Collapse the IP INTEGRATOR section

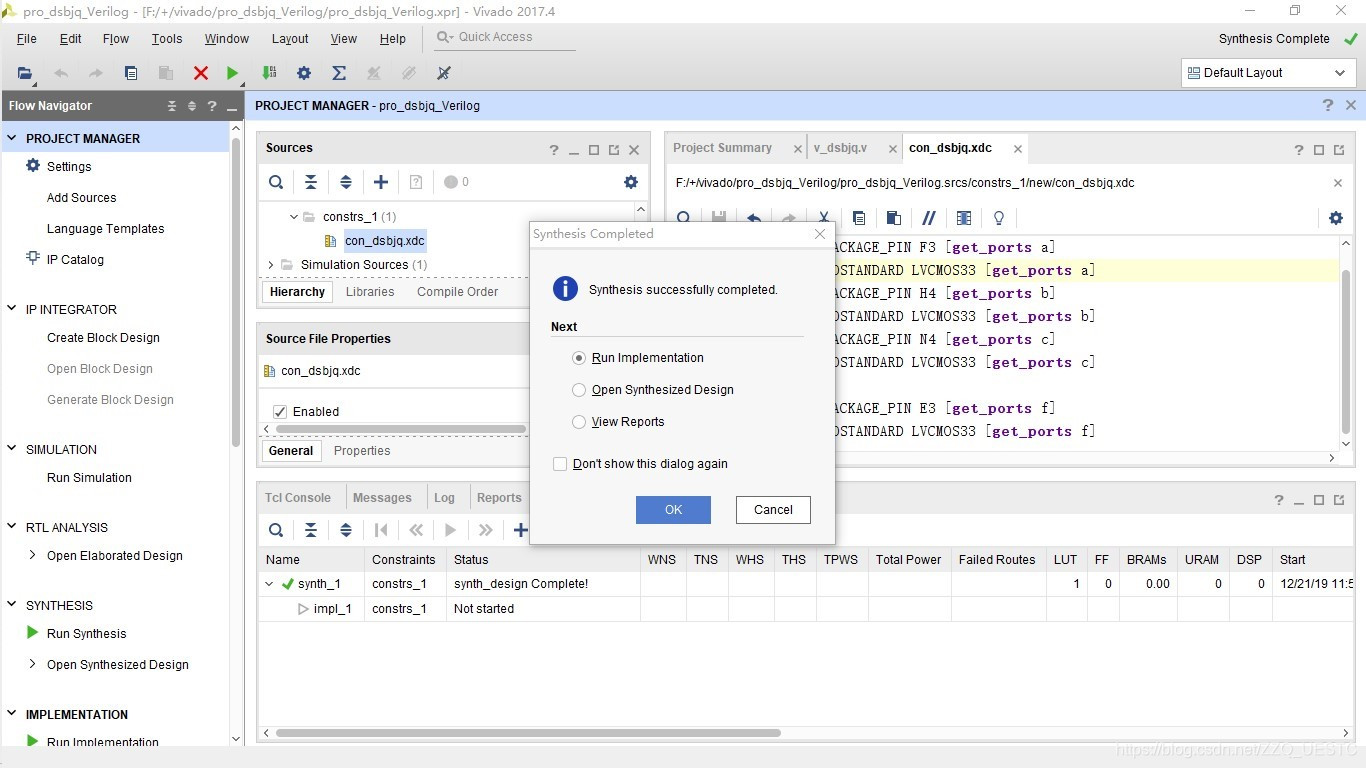click(x=12, y=309)
